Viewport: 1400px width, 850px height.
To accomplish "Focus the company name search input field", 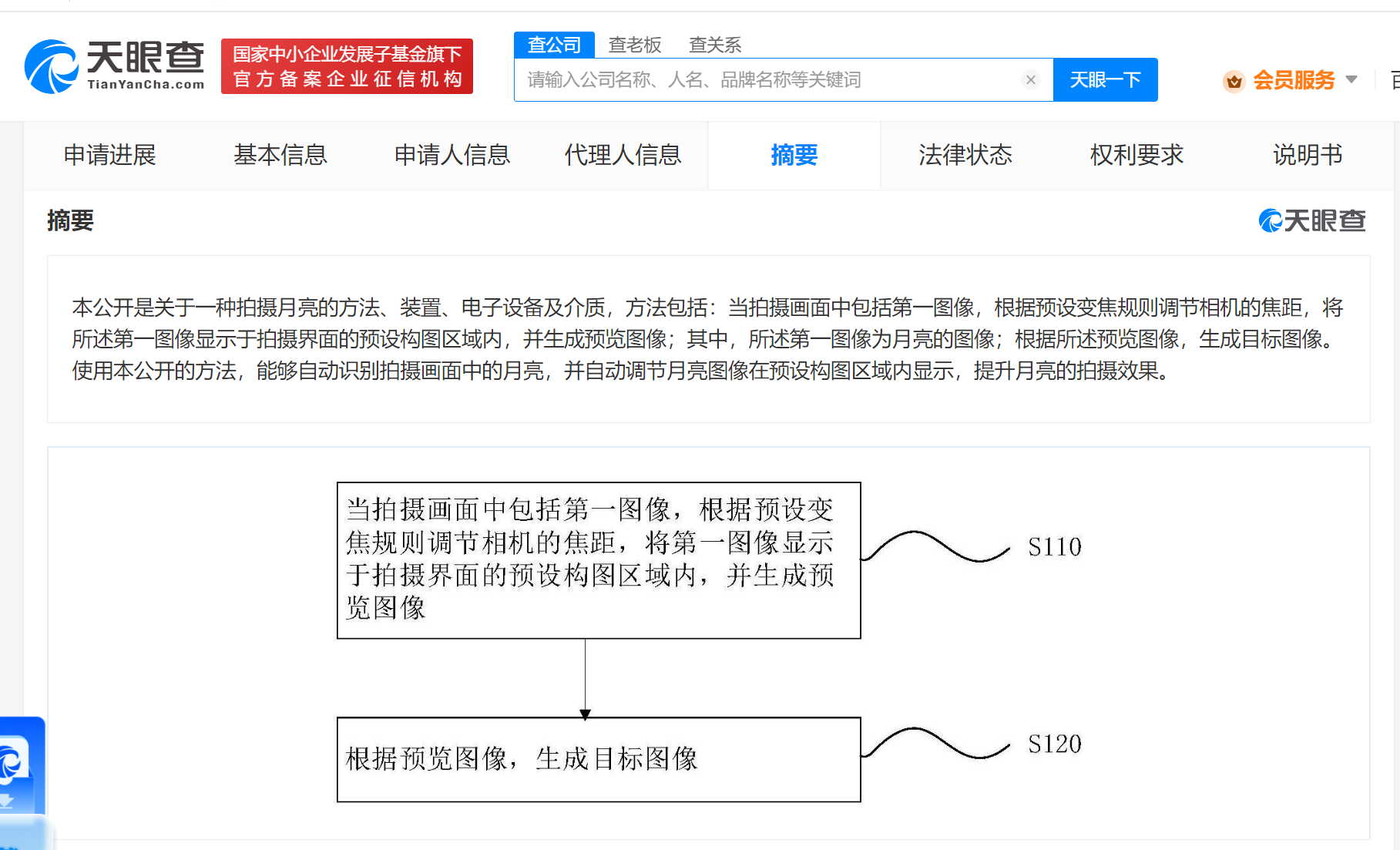I will [771, 80].
